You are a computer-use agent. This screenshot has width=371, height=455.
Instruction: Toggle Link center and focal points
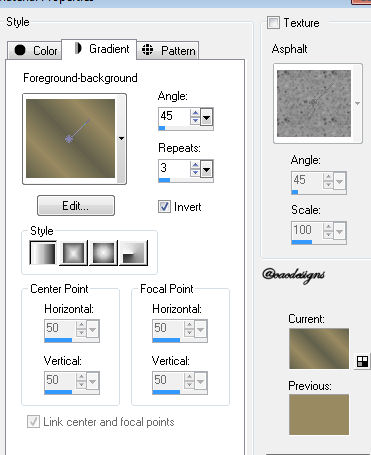pos(33,422)
